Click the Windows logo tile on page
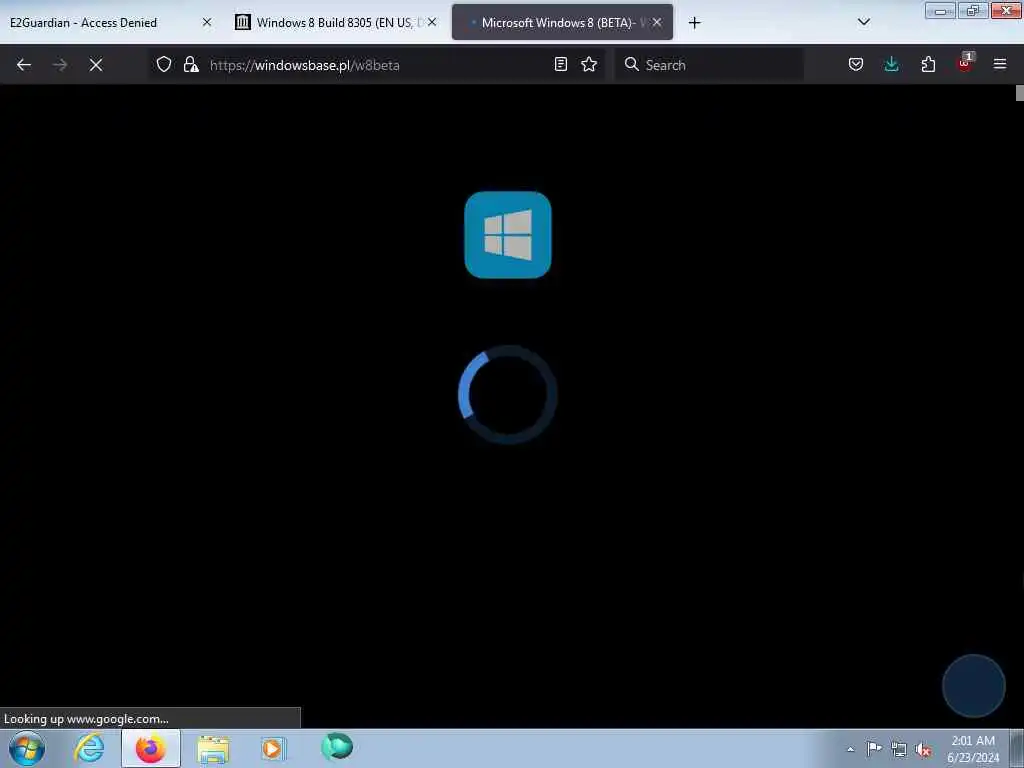Viewport: 1024px width, 768px height. [x=507, y=235]
